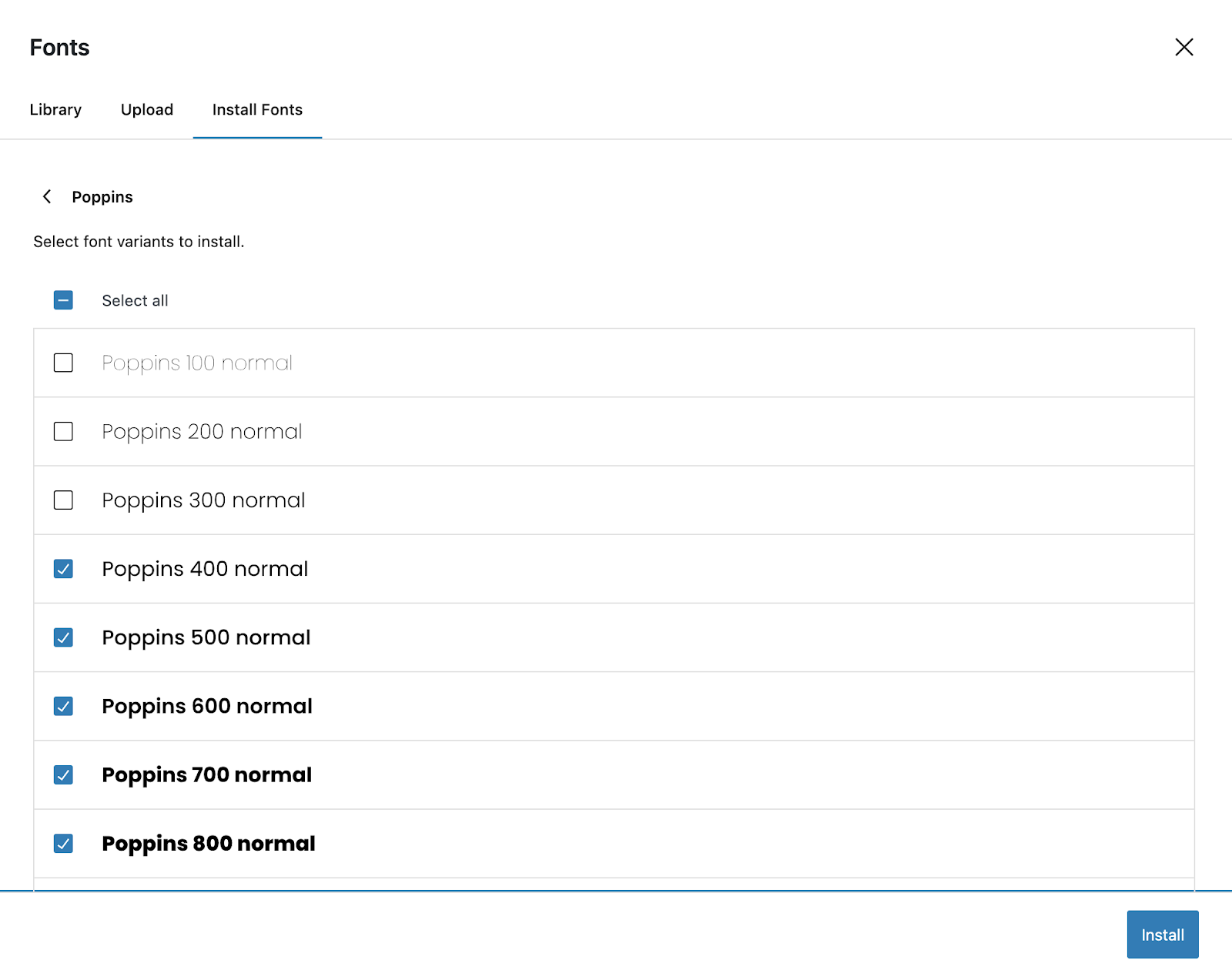Check Poppins 100 normal variant
Screen dimensions: 1232x970
coord(63,363)
